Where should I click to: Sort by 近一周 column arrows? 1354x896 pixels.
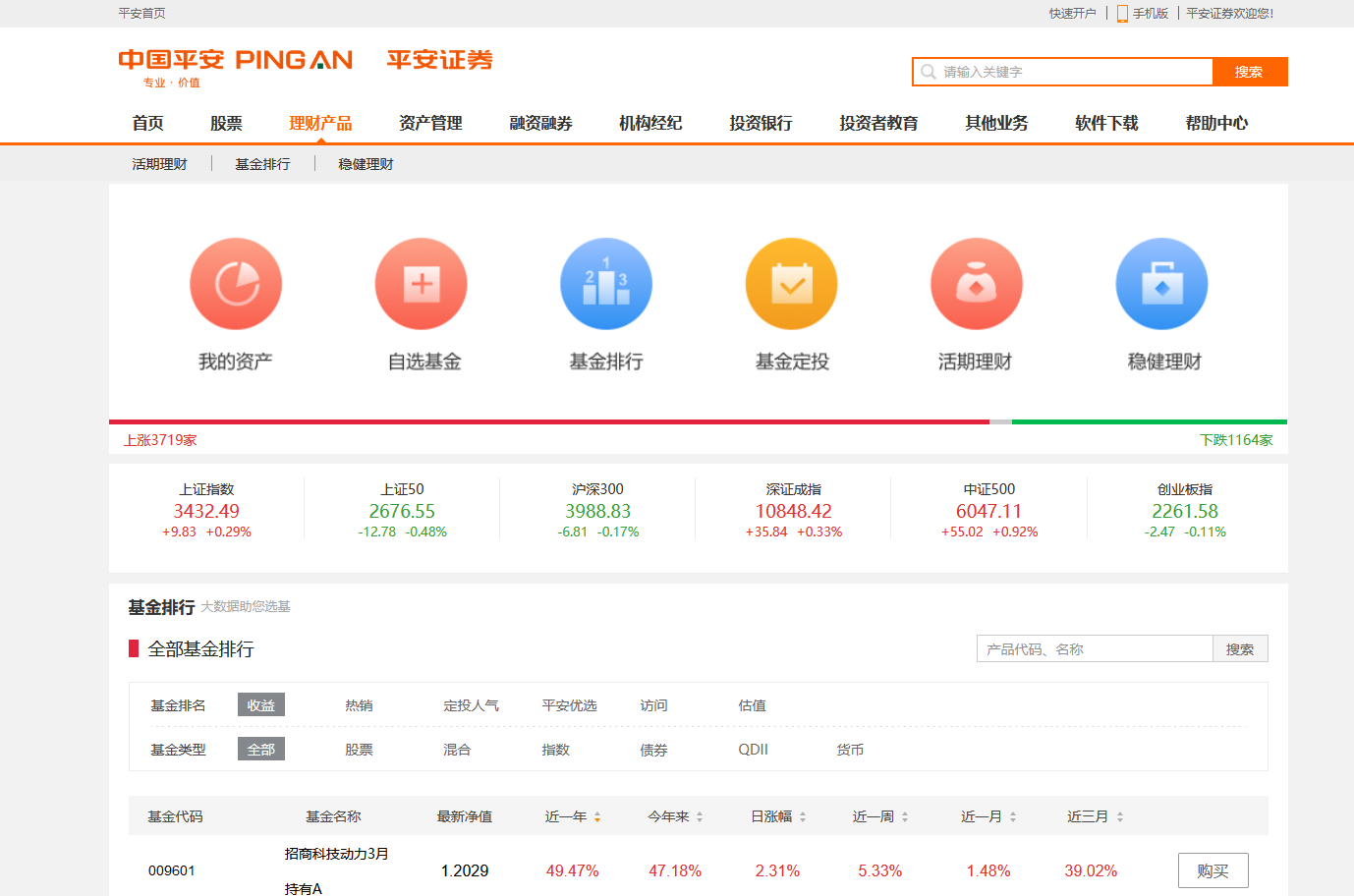click(905, 817)
